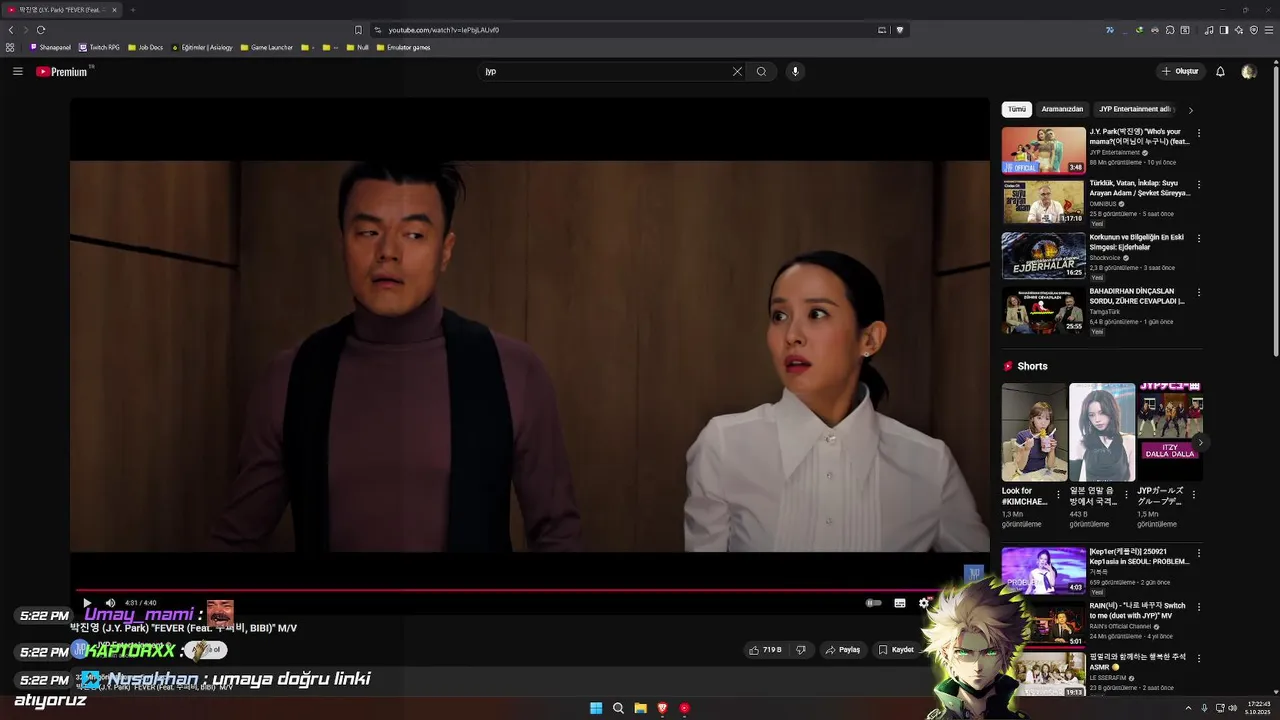Close the FEVER YouTube tab
The image size is (1280, 720).
click(114, 10)
